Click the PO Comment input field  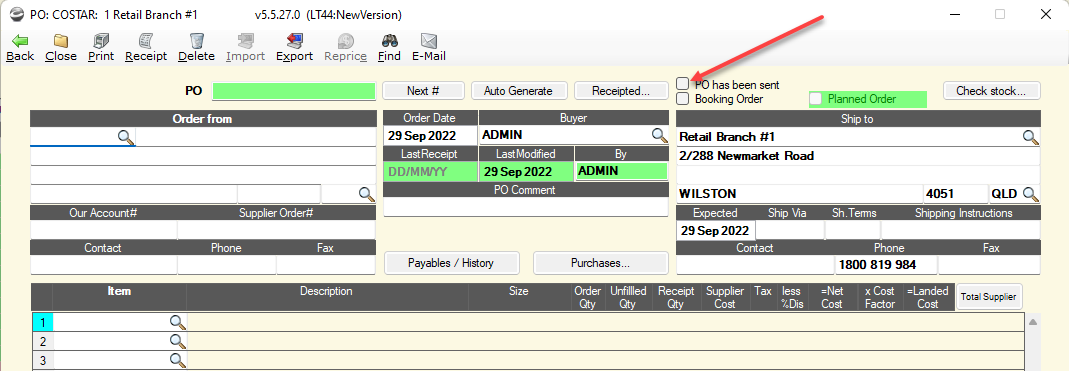(526, 207)
